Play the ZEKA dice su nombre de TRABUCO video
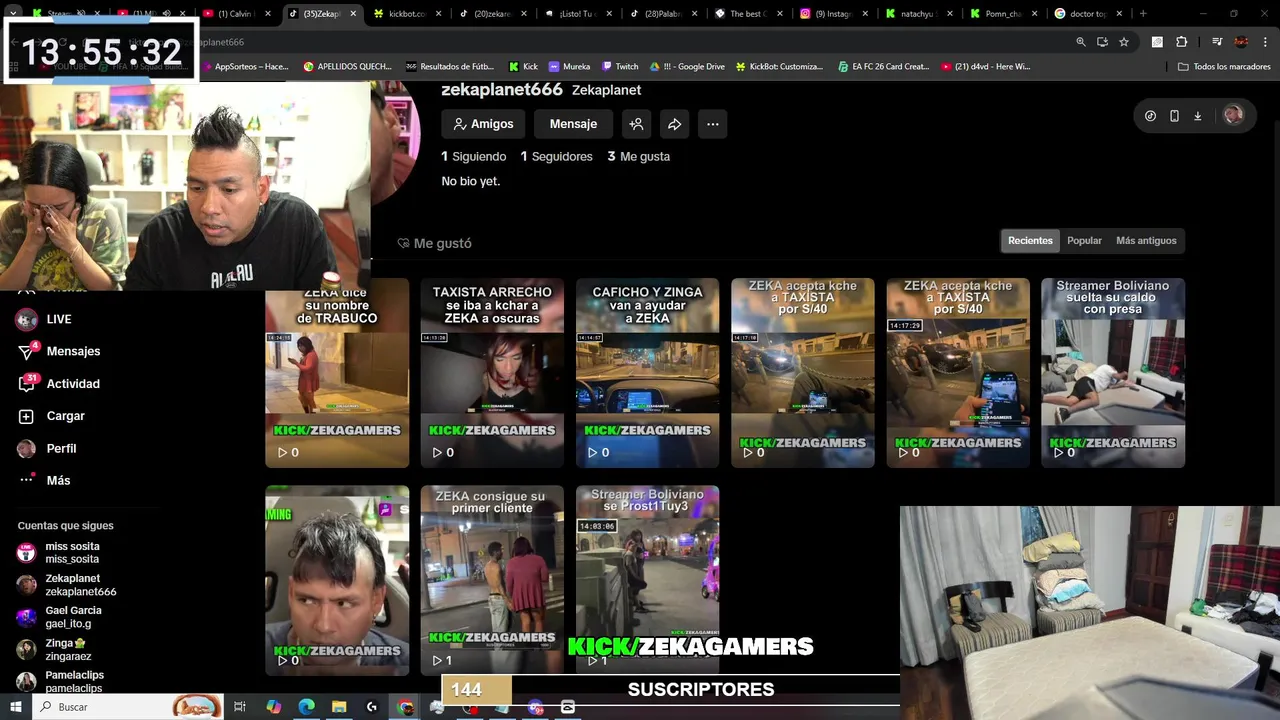The width and height of the screenshot is (1280, 720). (337, 373)
